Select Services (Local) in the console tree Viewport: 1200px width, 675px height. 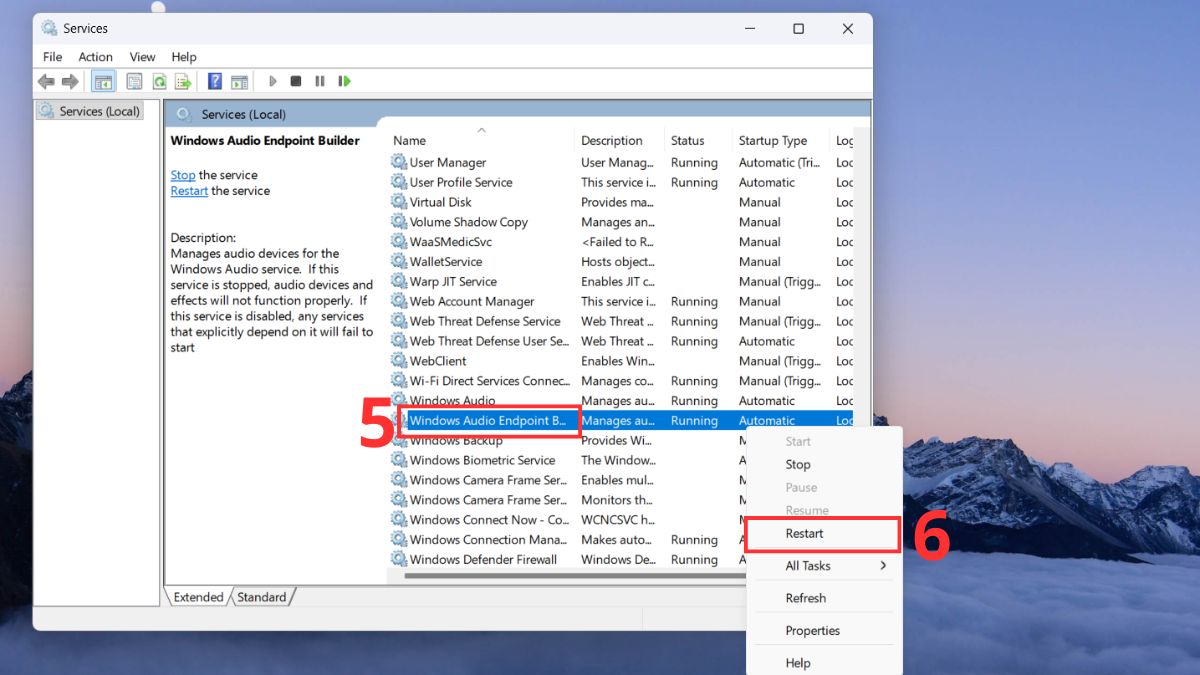tap(99, 111)
